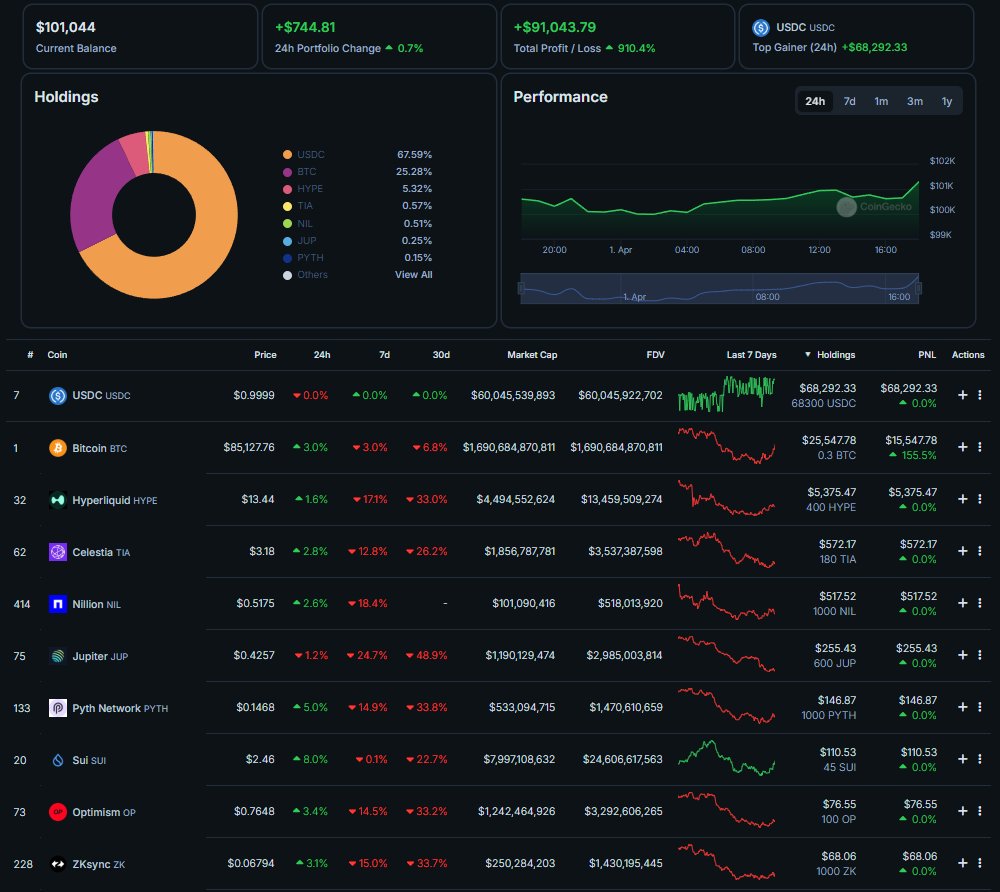Open more options menu for USDC row
Viewport: 1000px width, 892px height.
tap(980, 395)
